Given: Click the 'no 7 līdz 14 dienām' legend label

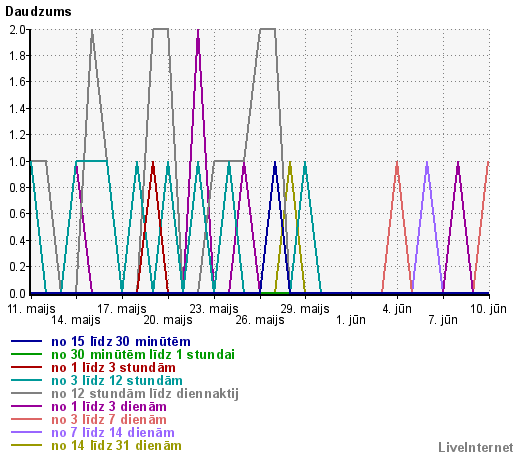Looking at the screenshot, I should coord(113,433).
